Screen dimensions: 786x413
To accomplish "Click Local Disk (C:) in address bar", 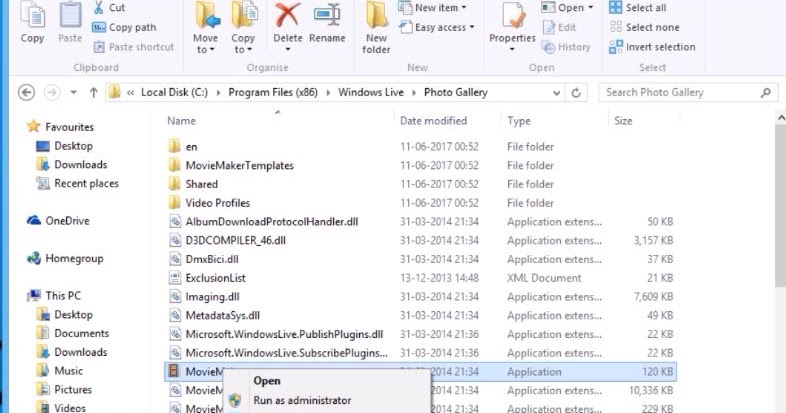I will coord(174,92).
